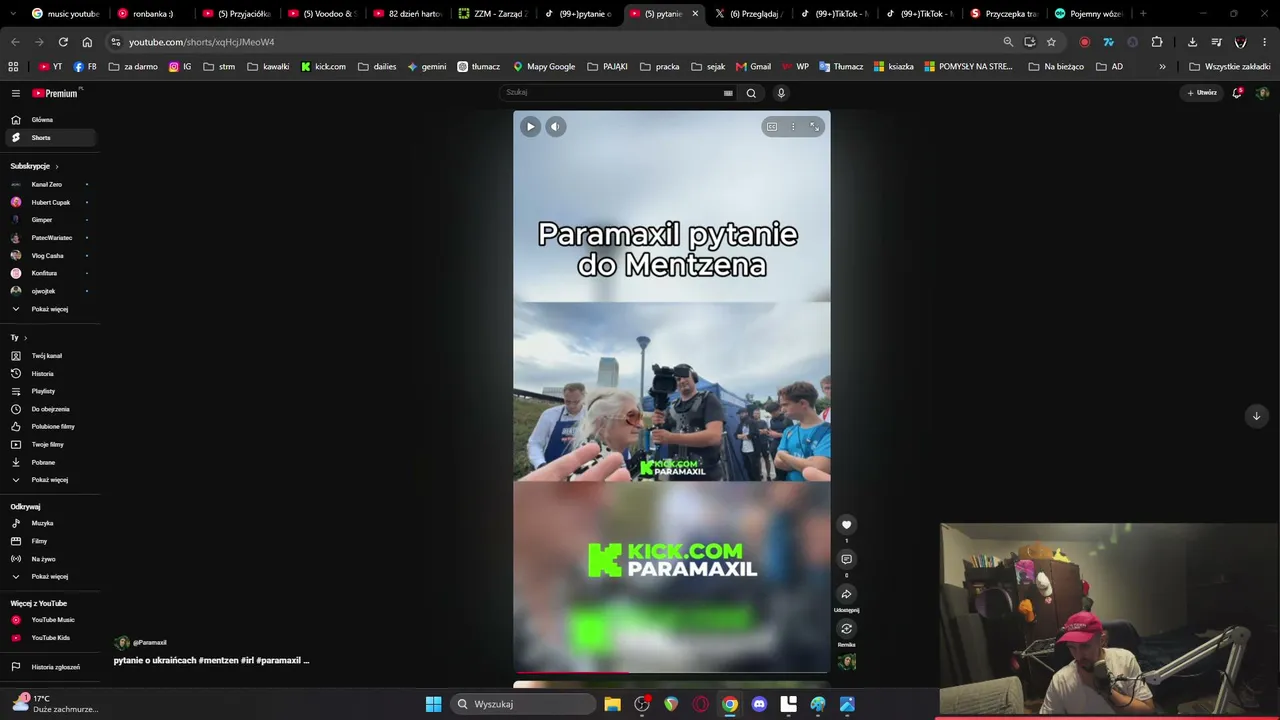
Task: Close the active pytanie Shorts tab
Action: [695, 14]
